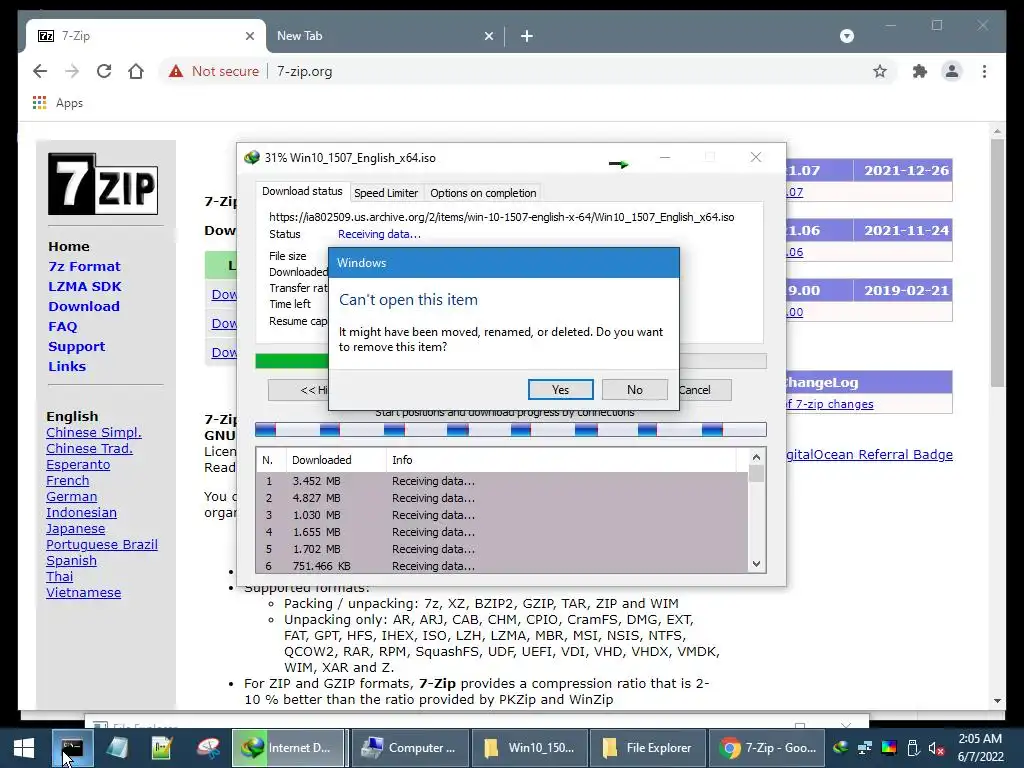Switch language to Portuguese Brazil
The height and width of the screenshot is (768, 1024).
point(102,545)
